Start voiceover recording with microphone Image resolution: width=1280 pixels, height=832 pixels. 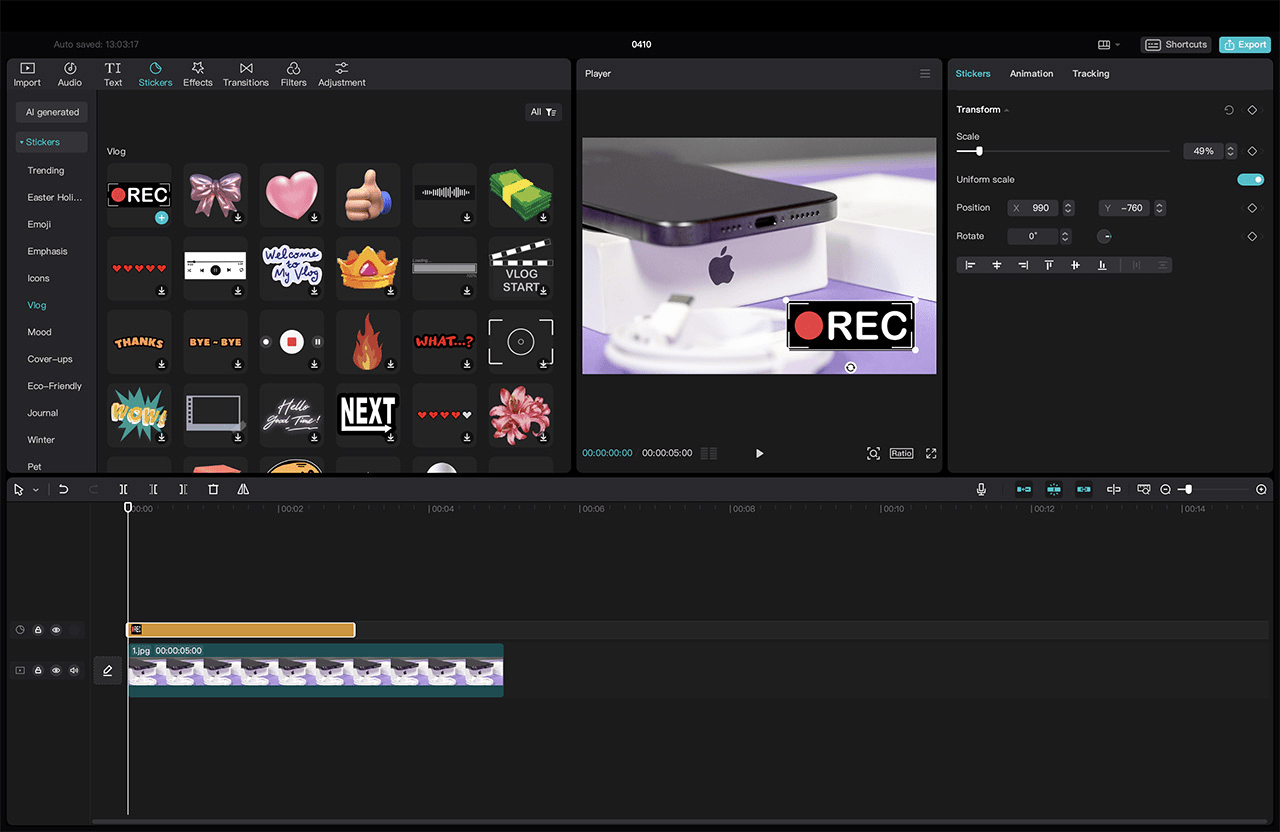[981, 490]
